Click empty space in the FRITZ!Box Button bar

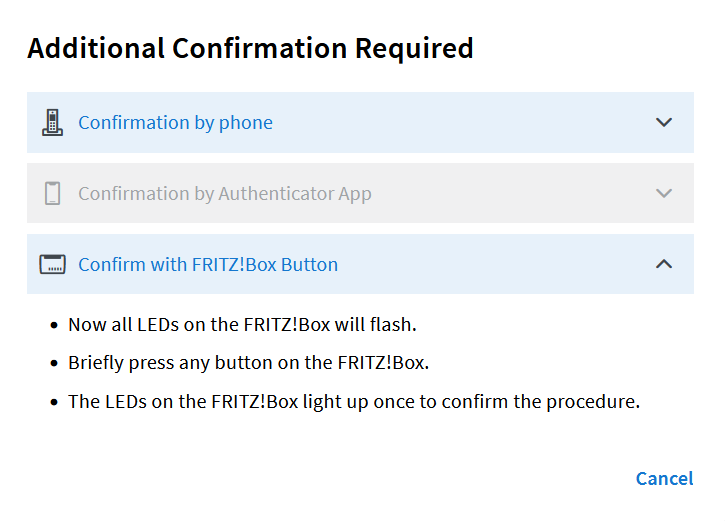tap(495, 264)
